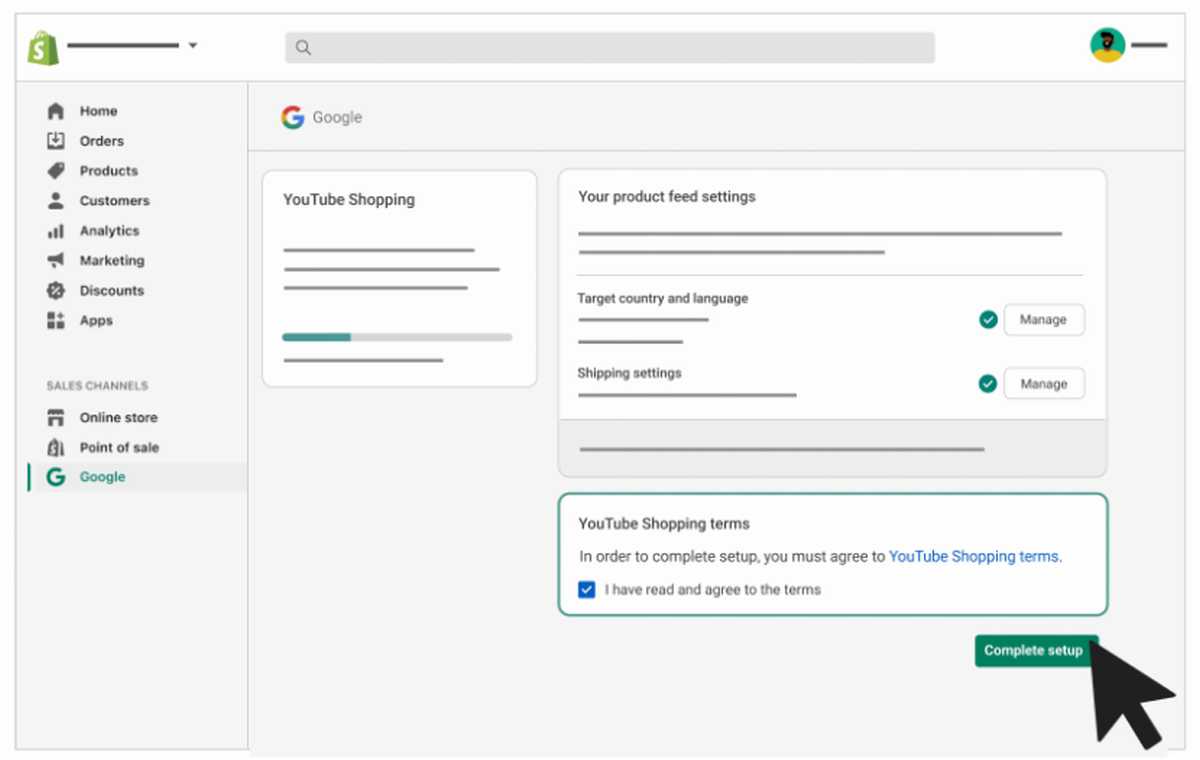
Task: Select the Products tag icon
Action: pyautogui.click(x=56, y=171)
